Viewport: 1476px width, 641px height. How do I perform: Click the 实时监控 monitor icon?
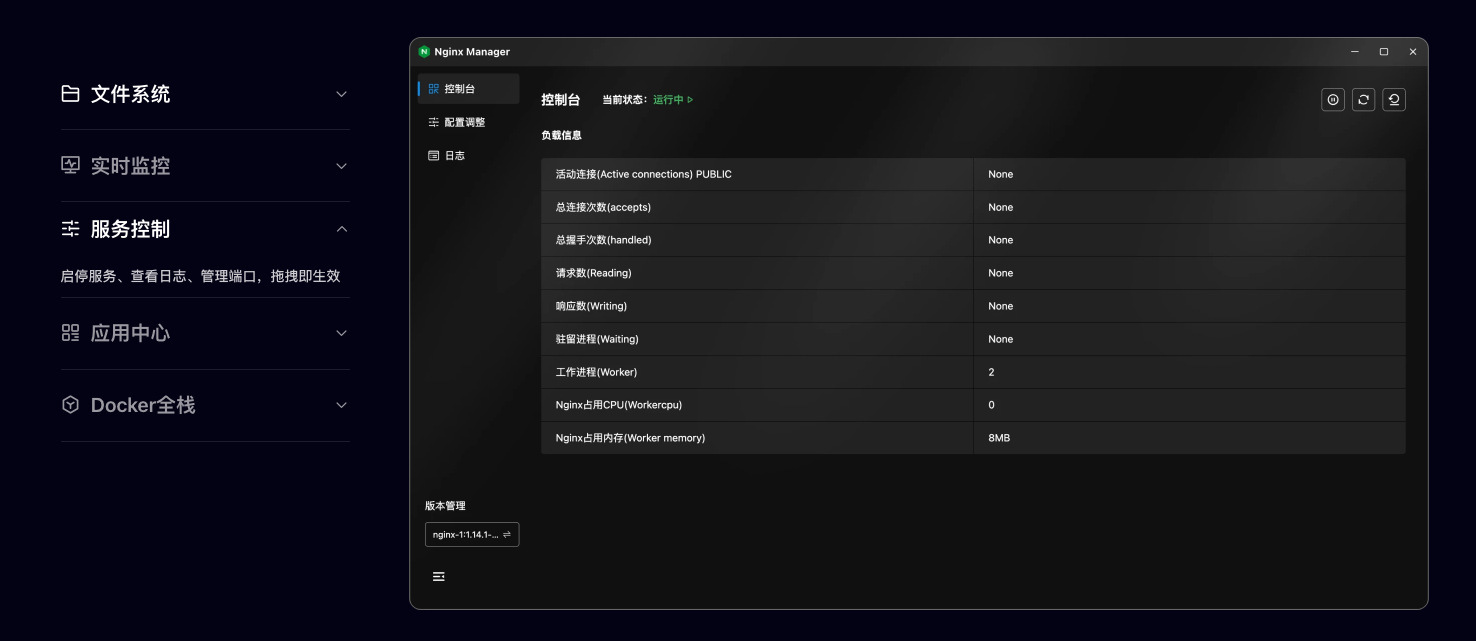click(70, 166)
